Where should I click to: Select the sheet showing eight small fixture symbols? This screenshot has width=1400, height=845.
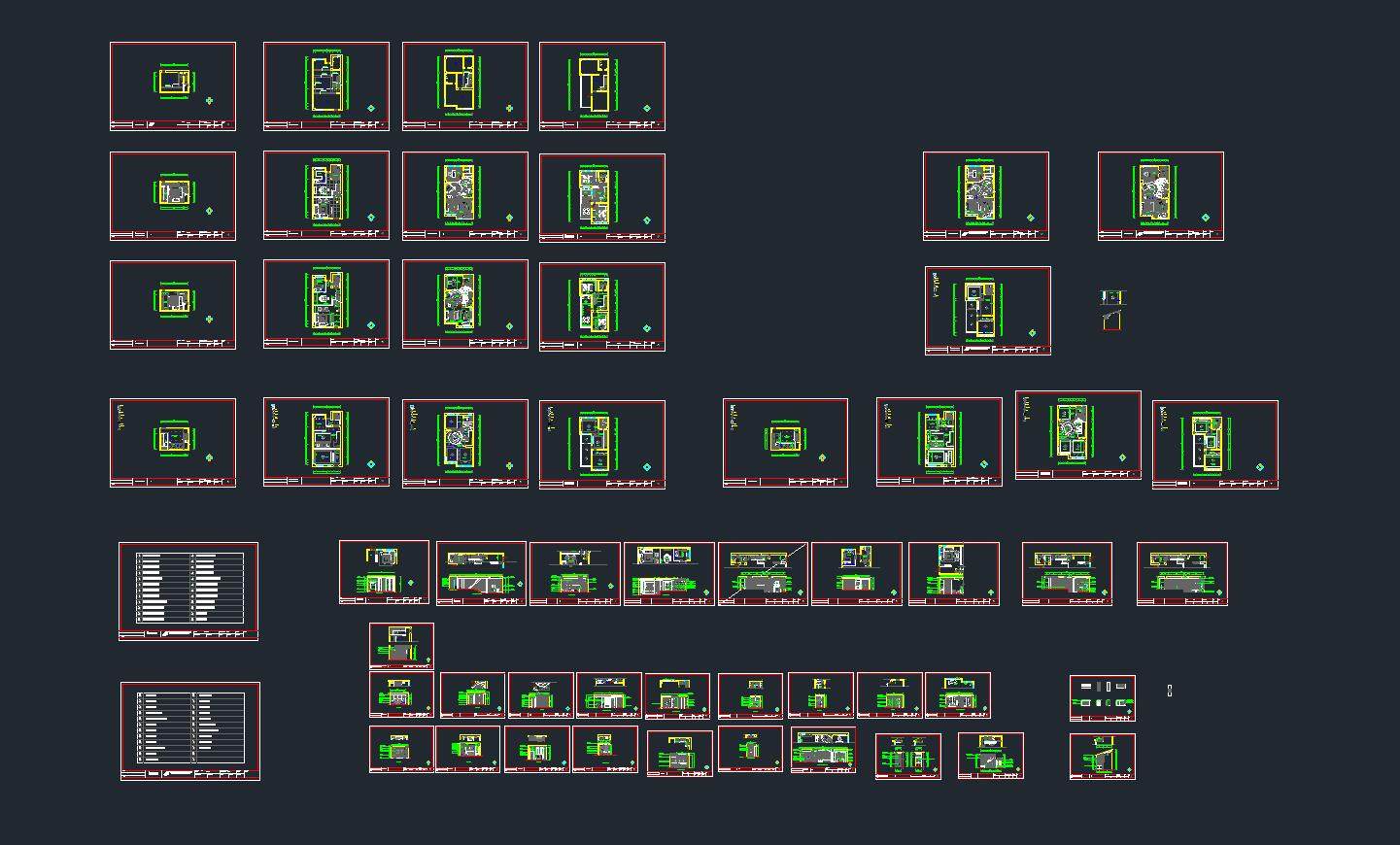[x=1103, y=698]
